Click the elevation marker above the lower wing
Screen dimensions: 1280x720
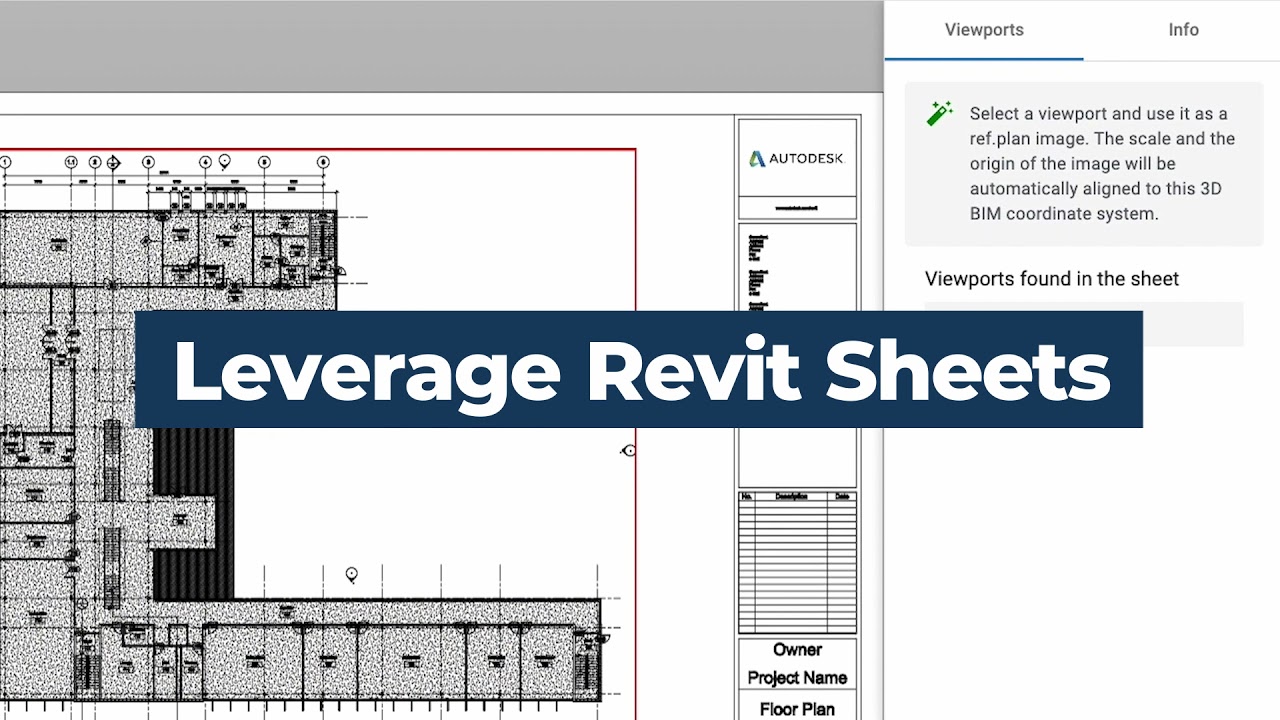(352, 575)
